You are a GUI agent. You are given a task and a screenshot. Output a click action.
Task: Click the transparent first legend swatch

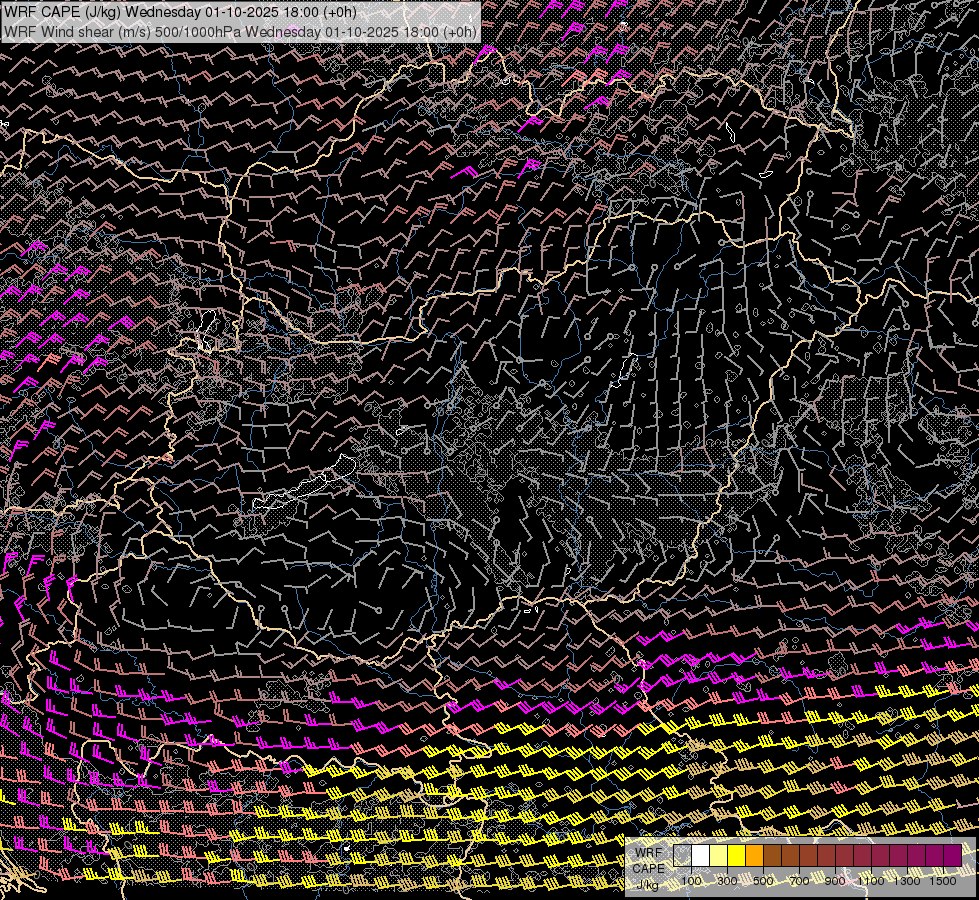tap(682, 856)
